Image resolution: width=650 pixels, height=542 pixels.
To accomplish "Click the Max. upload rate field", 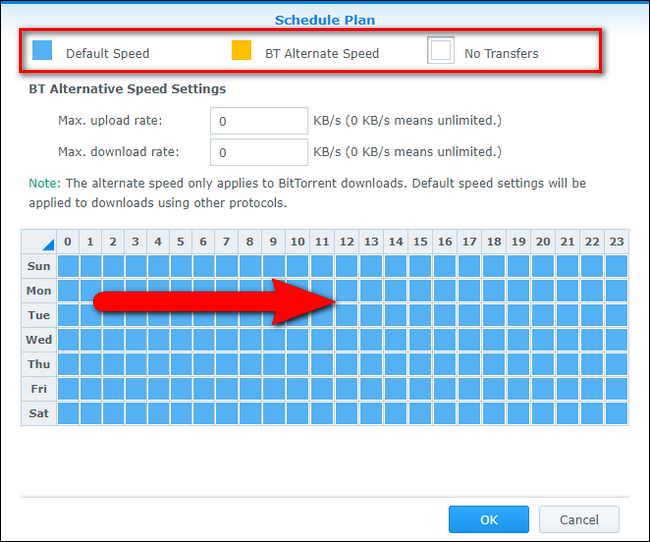I will tap(259, 121).
